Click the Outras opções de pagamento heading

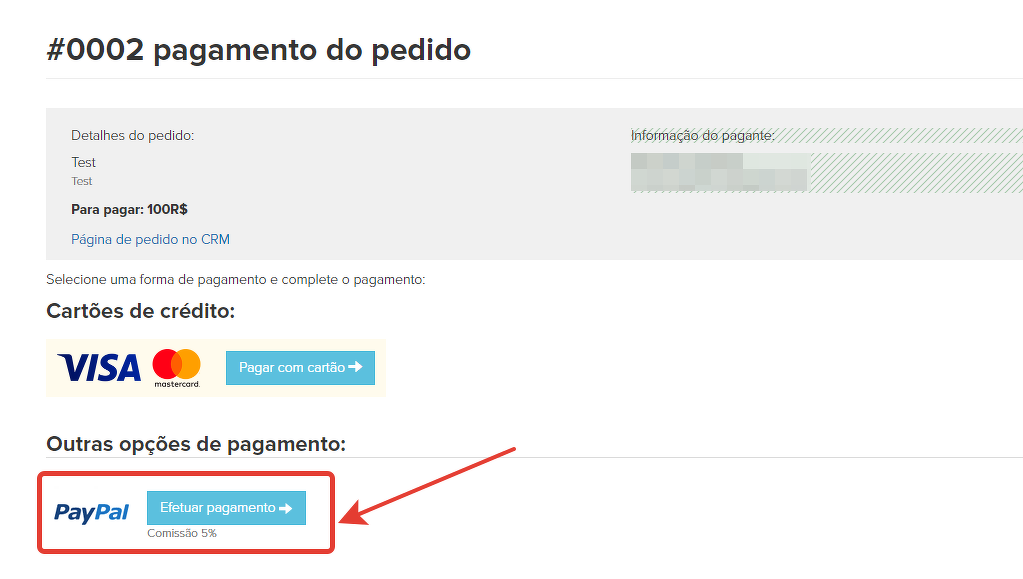point(196,444)
